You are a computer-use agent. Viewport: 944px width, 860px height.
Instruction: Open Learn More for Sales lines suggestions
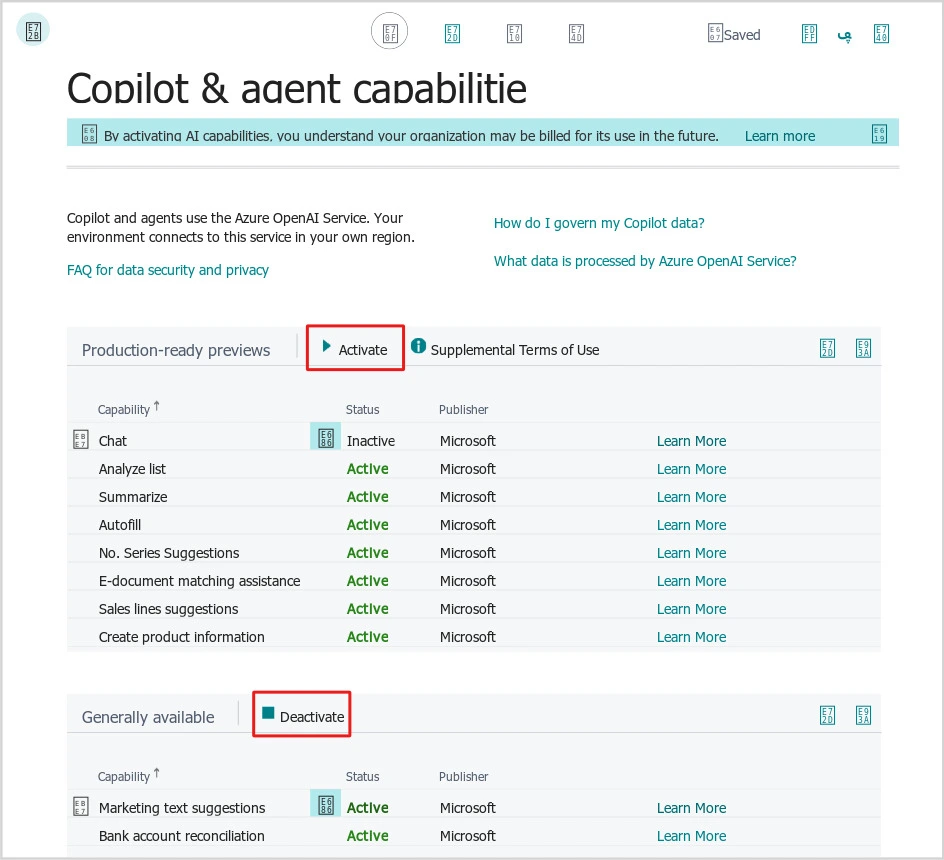click(x=691, y=609)
